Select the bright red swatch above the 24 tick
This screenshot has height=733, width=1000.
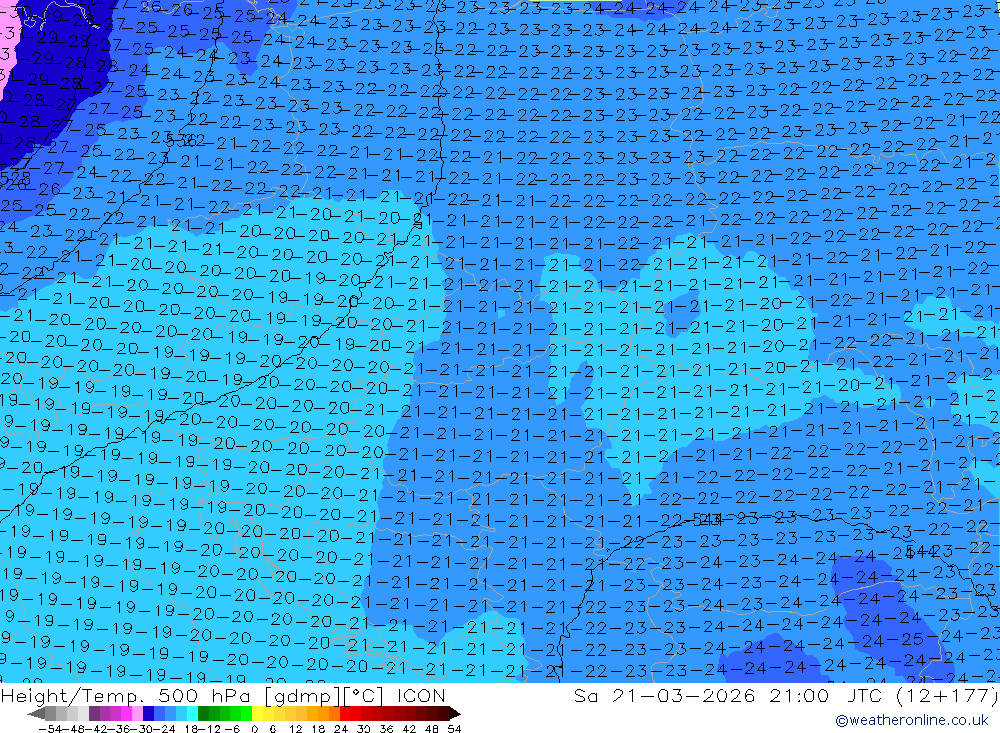pos(345,713)
